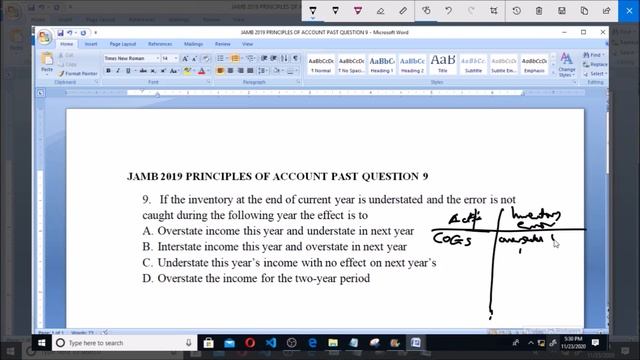
Task: Undo from Word Quick Access Toolbar
Action: pos(70,33)
